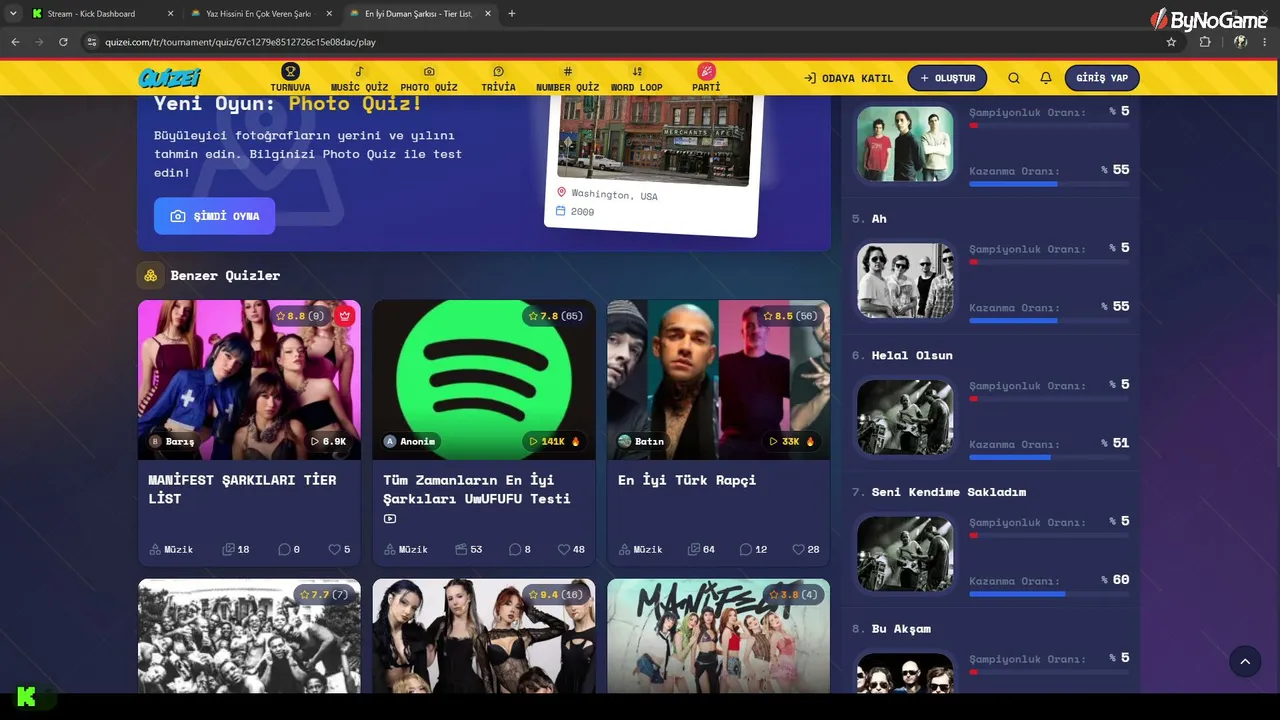Click the Helal Olsun song thumbnail
This screenshot has width=1280, height=720.
[x=905, y=417]
